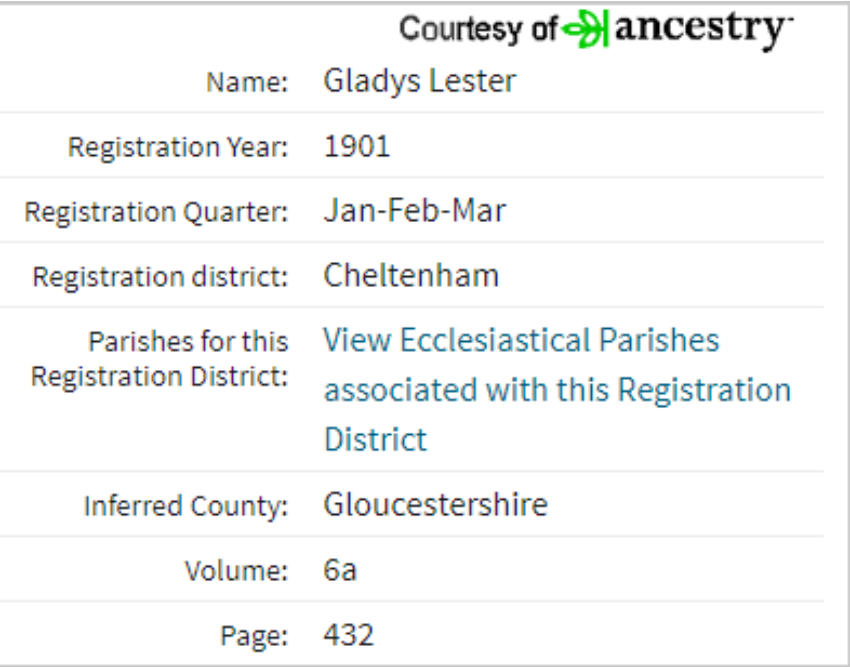The image size is (850, 667).
Task: Click the Gloucestershire inferred county value
Action: (x=435, y=505)
